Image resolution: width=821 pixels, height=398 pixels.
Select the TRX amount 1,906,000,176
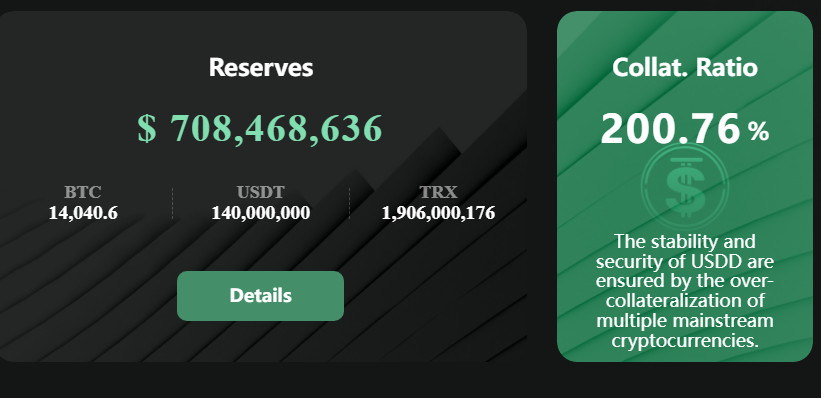[x=438, y=213]
